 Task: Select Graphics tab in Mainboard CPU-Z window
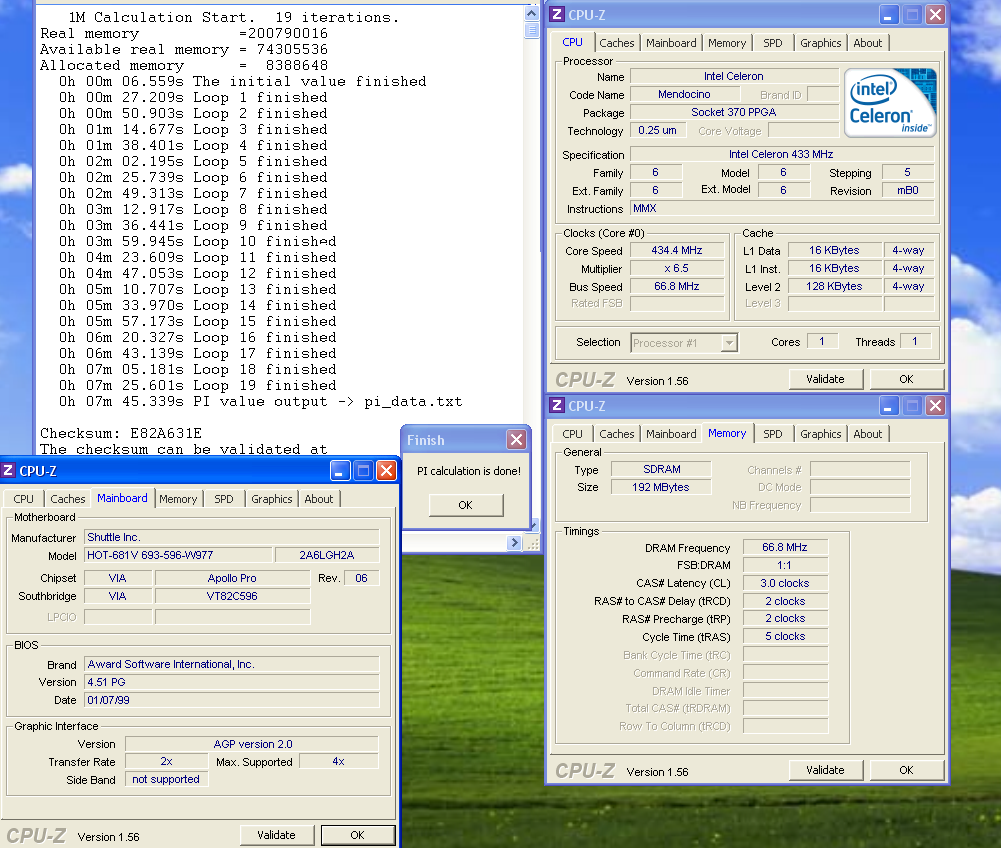tap(271, 499)
